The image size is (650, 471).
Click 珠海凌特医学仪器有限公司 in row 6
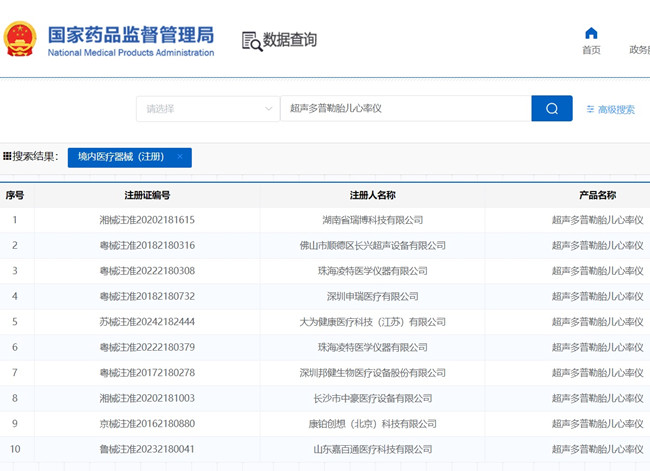click(x=373, y=347)
